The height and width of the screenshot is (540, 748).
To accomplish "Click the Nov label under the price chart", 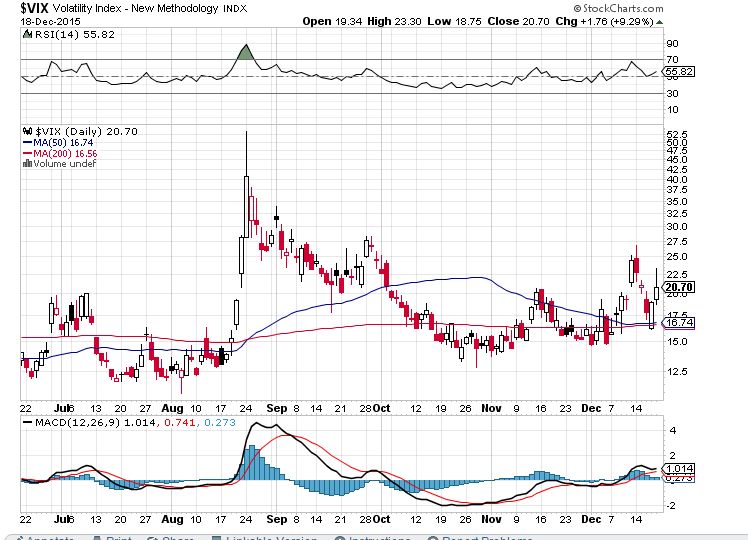I will click(x=491, y=408).
